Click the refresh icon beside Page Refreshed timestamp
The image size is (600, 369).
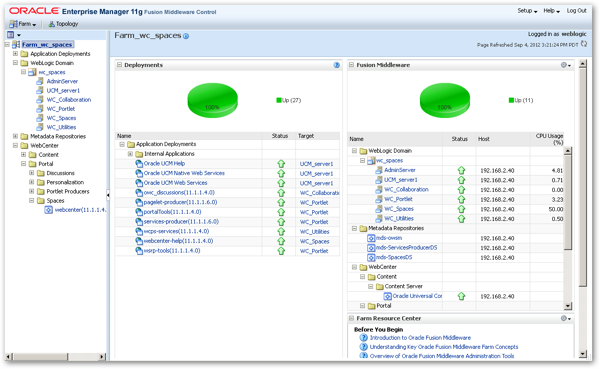tap(584, 44)
